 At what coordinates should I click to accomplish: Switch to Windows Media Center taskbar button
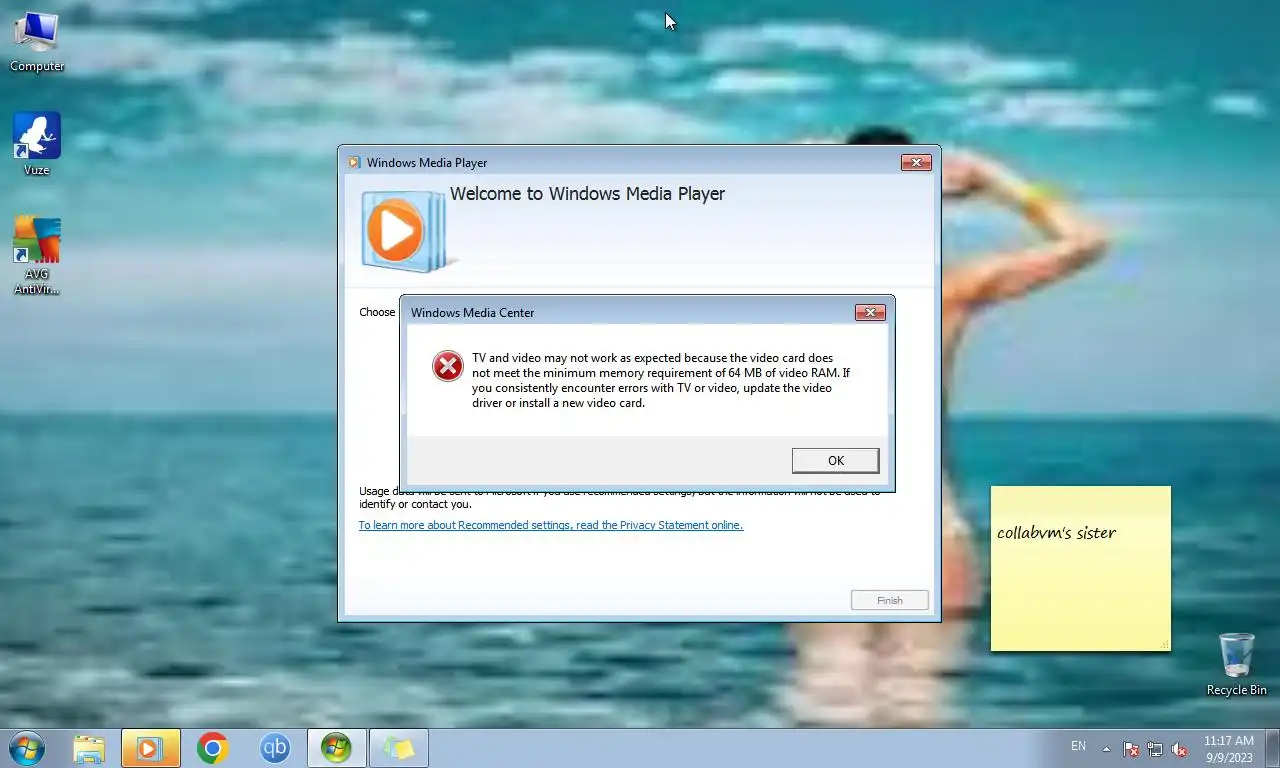tap(336, 748)
